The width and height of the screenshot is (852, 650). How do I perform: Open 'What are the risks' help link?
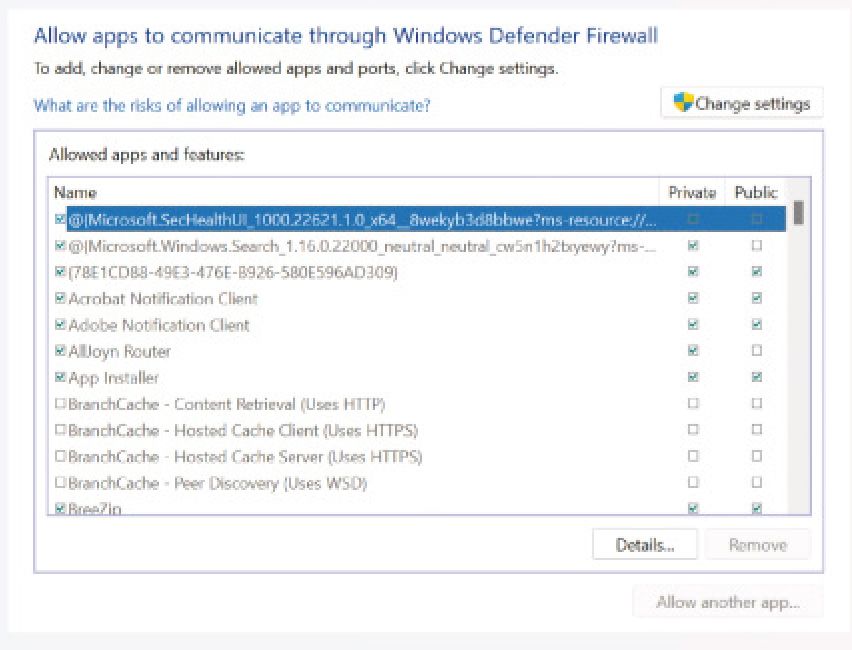pos(232,105)
